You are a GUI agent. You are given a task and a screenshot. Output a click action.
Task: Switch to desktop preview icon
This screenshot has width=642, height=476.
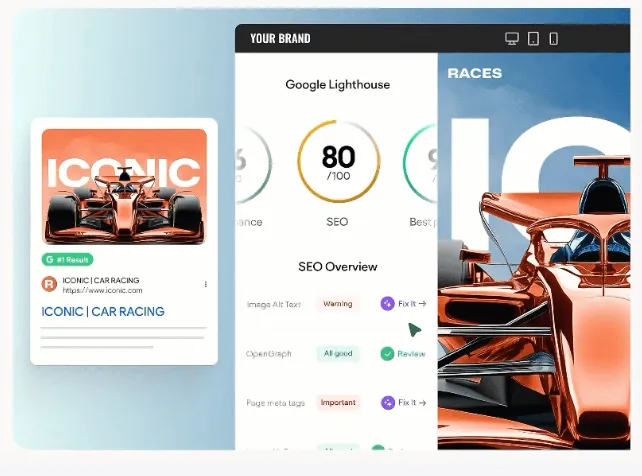tap(512, 38)
